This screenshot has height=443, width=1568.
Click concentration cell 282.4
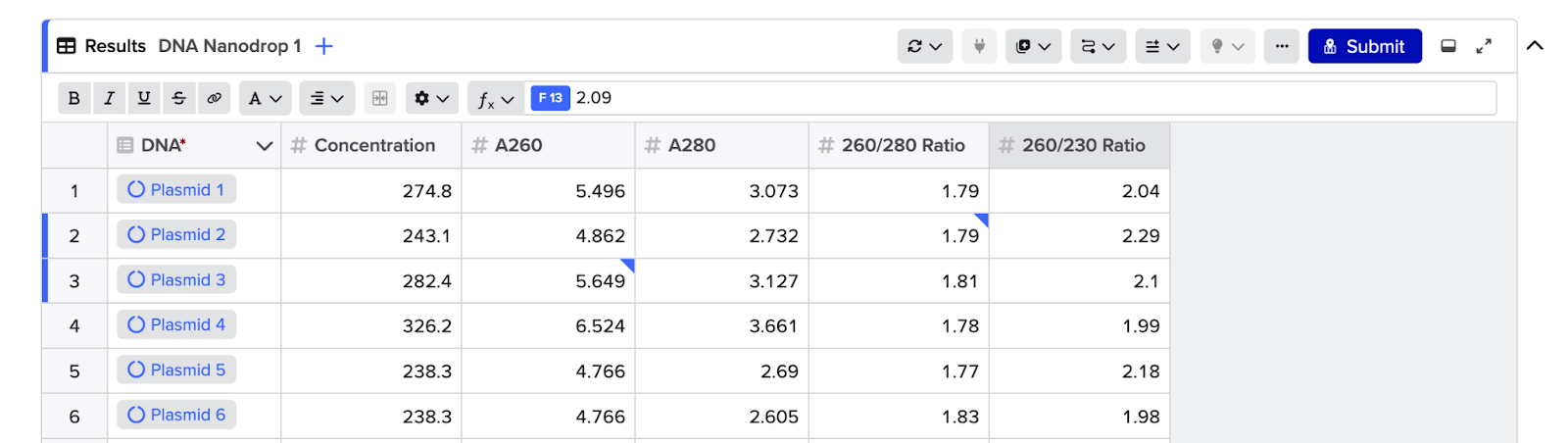371,281
